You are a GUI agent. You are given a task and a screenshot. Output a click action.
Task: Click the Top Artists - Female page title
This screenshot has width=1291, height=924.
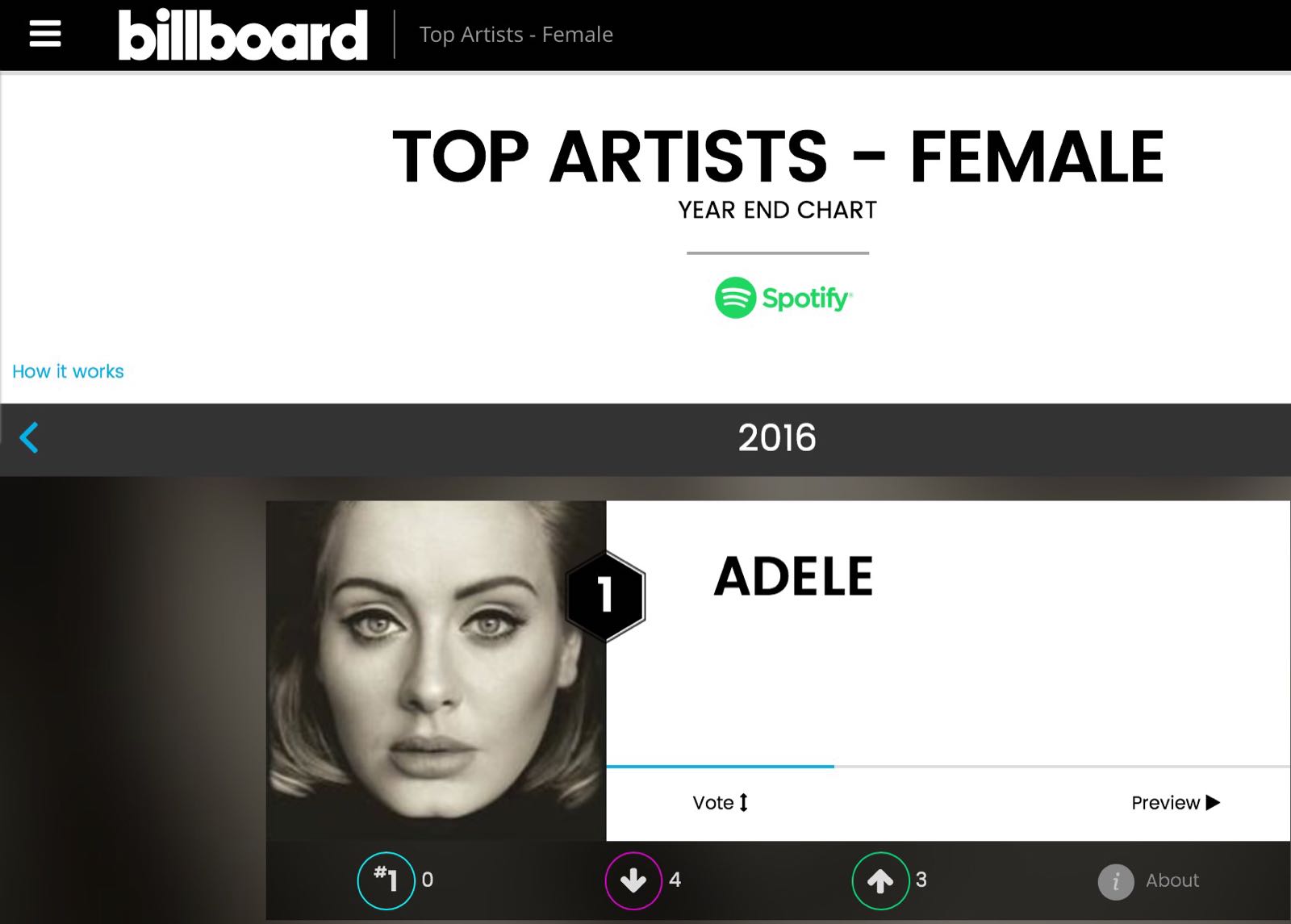click(777, 157)
